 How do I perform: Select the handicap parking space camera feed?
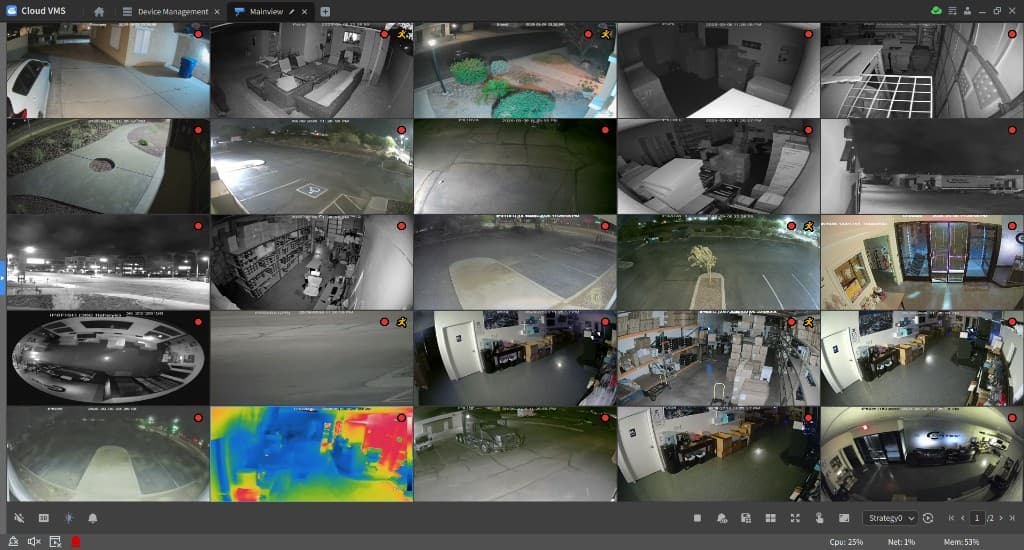coord(312,166)
